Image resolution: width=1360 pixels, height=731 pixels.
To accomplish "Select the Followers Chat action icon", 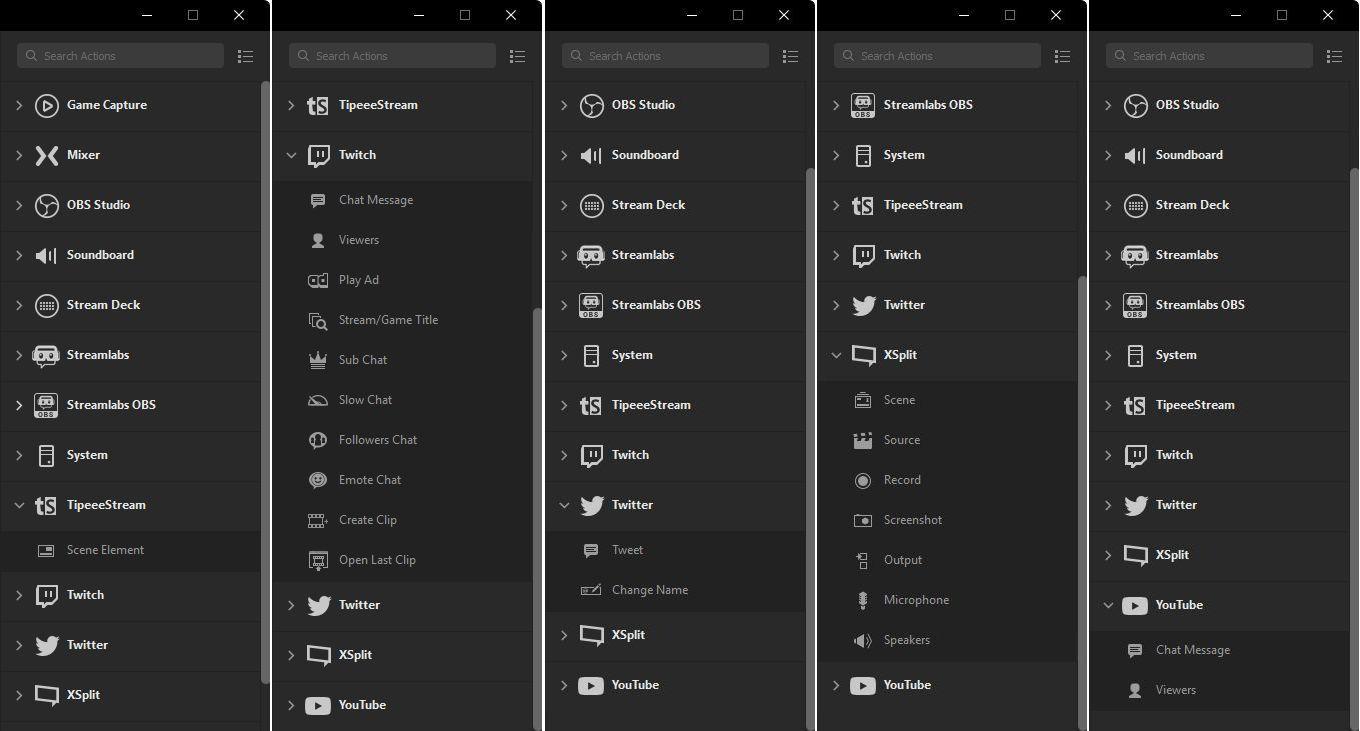I will click(x=318, y=440).
